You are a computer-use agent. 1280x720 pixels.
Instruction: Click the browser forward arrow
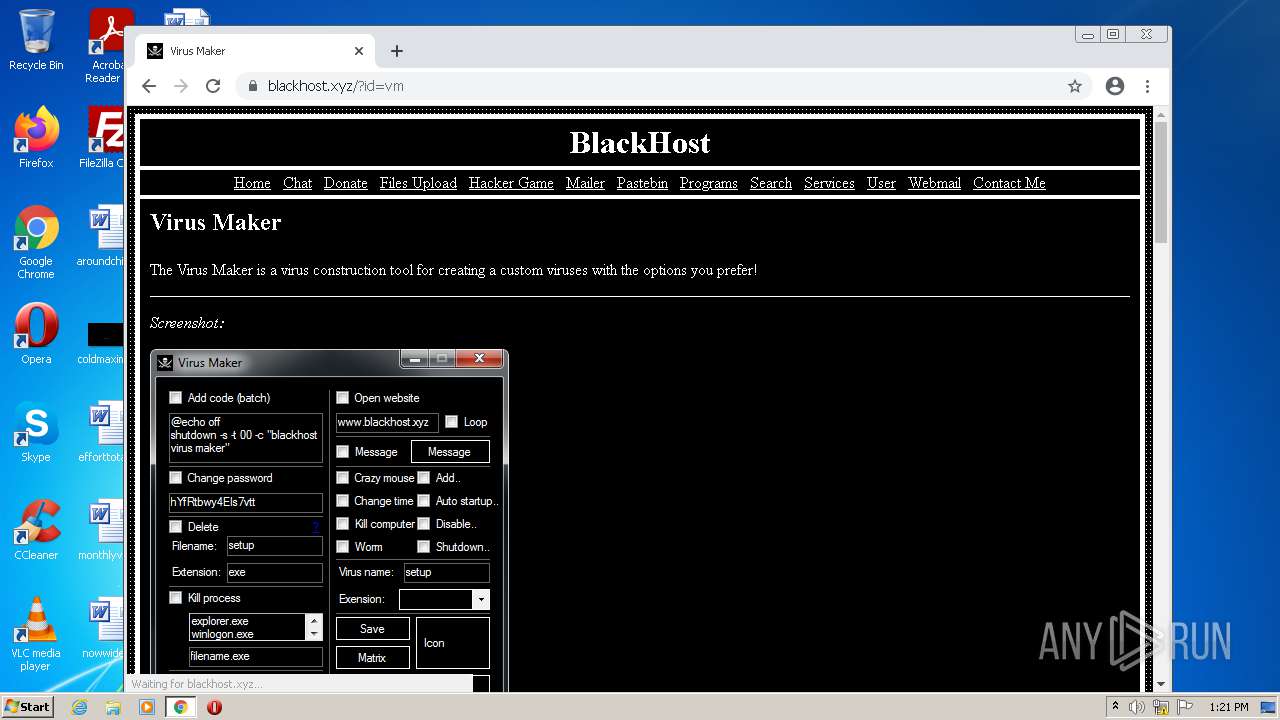181,86
